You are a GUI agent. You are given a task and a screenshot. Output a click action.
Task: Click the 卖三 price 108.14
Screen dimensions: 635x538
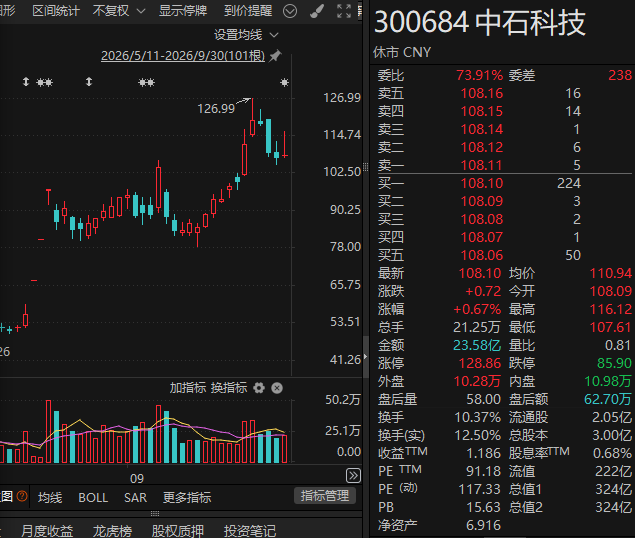click(x=482, y=129)
